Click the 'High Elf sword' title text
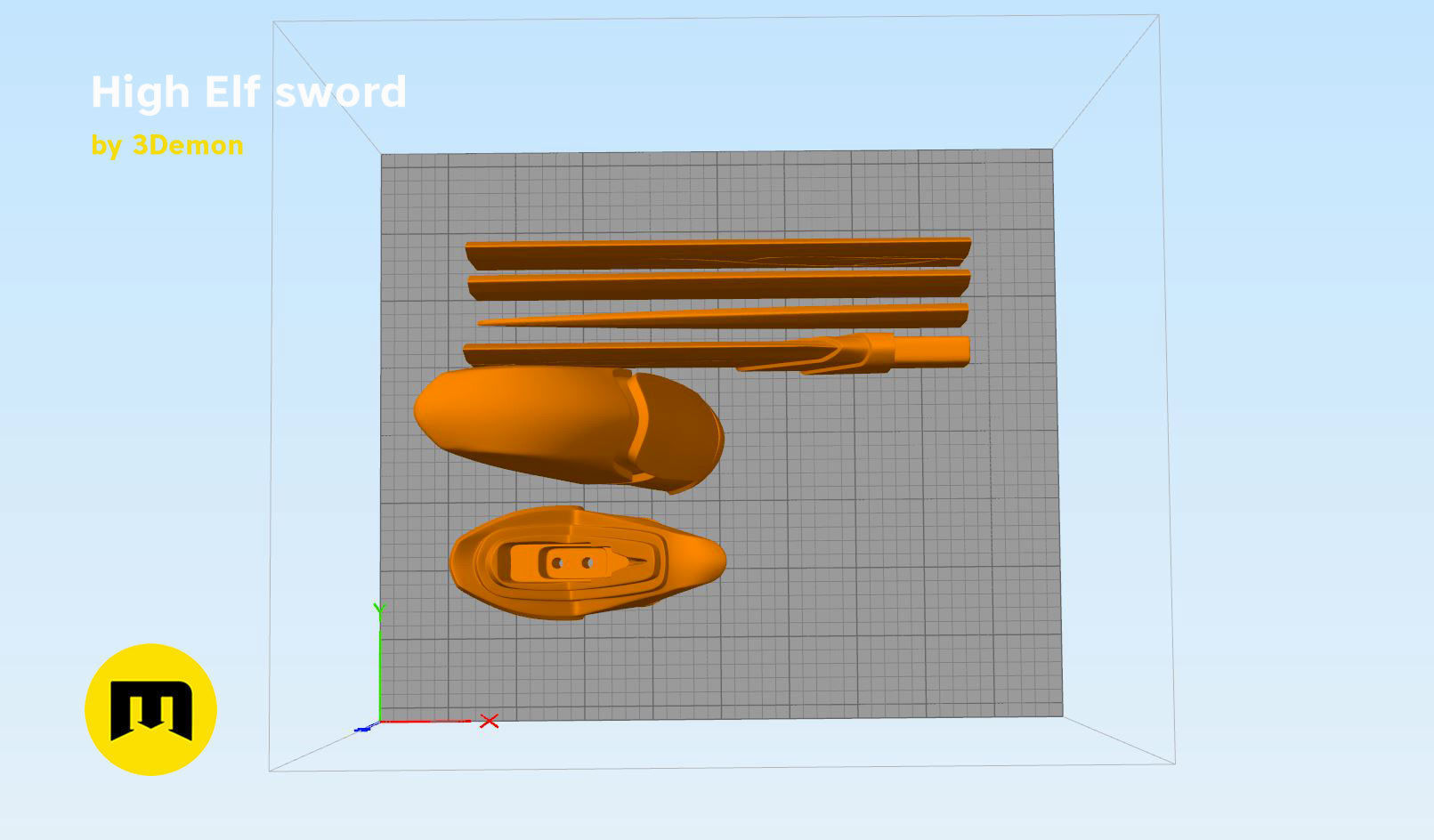The width and height of the screenshot is (1434, 840). pos(248,93)
